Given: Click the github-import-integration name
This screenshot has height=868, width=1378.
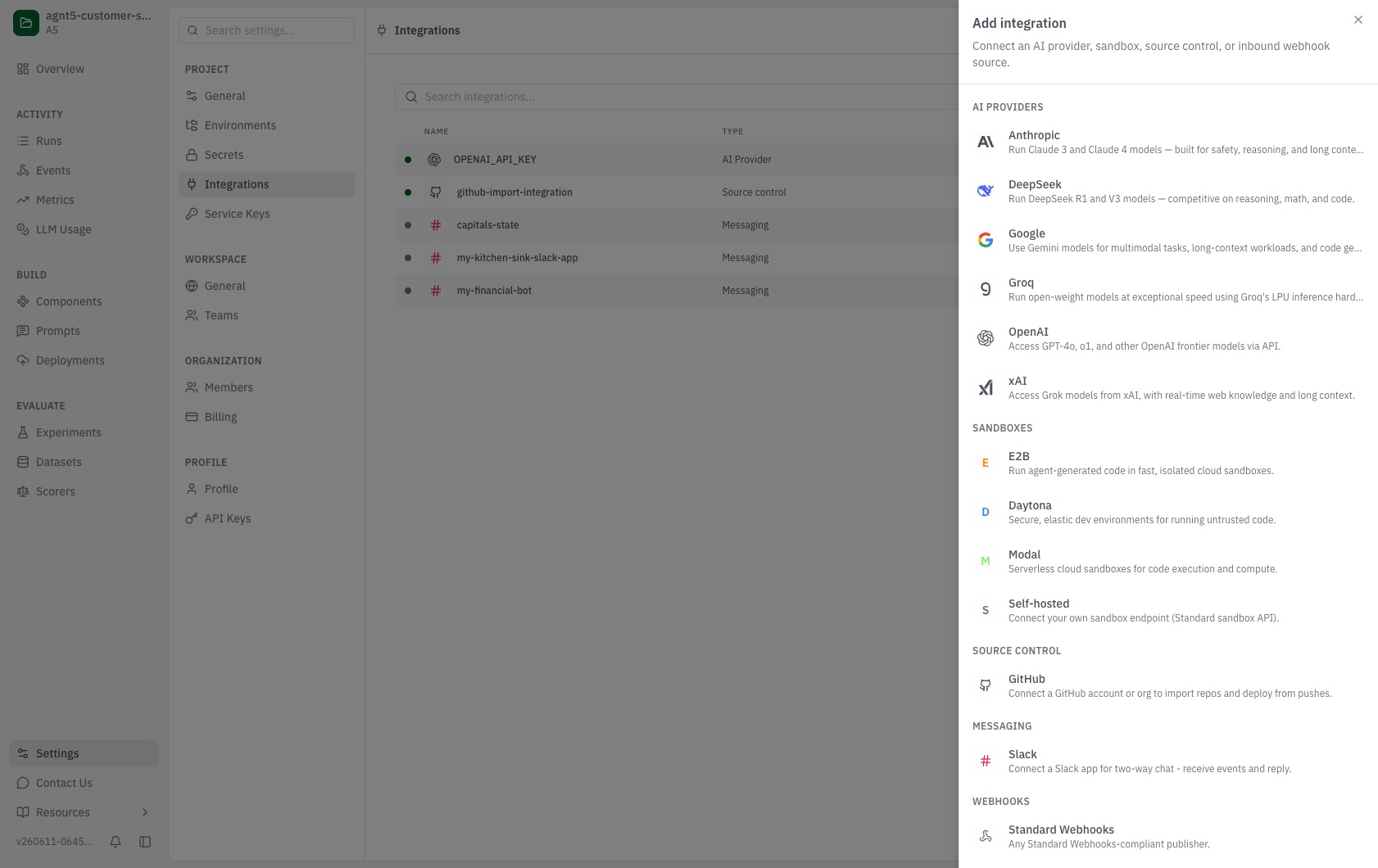Looking at the screenshot, I should point(514,192).
